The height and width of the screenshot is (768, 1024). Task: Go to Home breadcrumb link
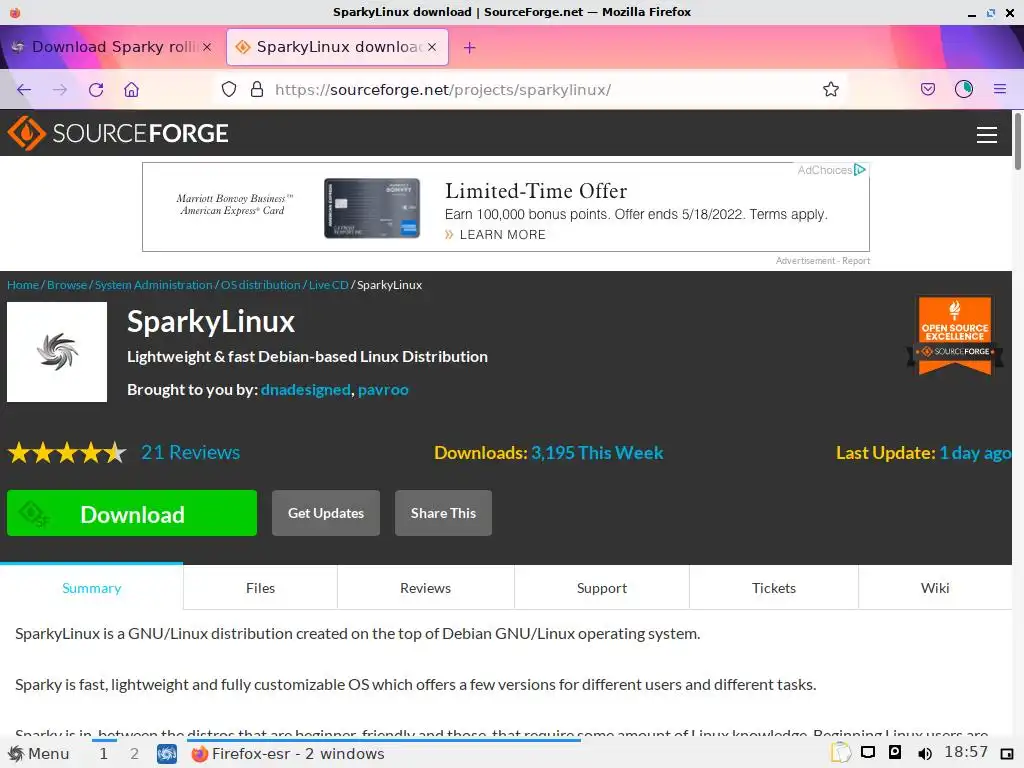(23, 285)
